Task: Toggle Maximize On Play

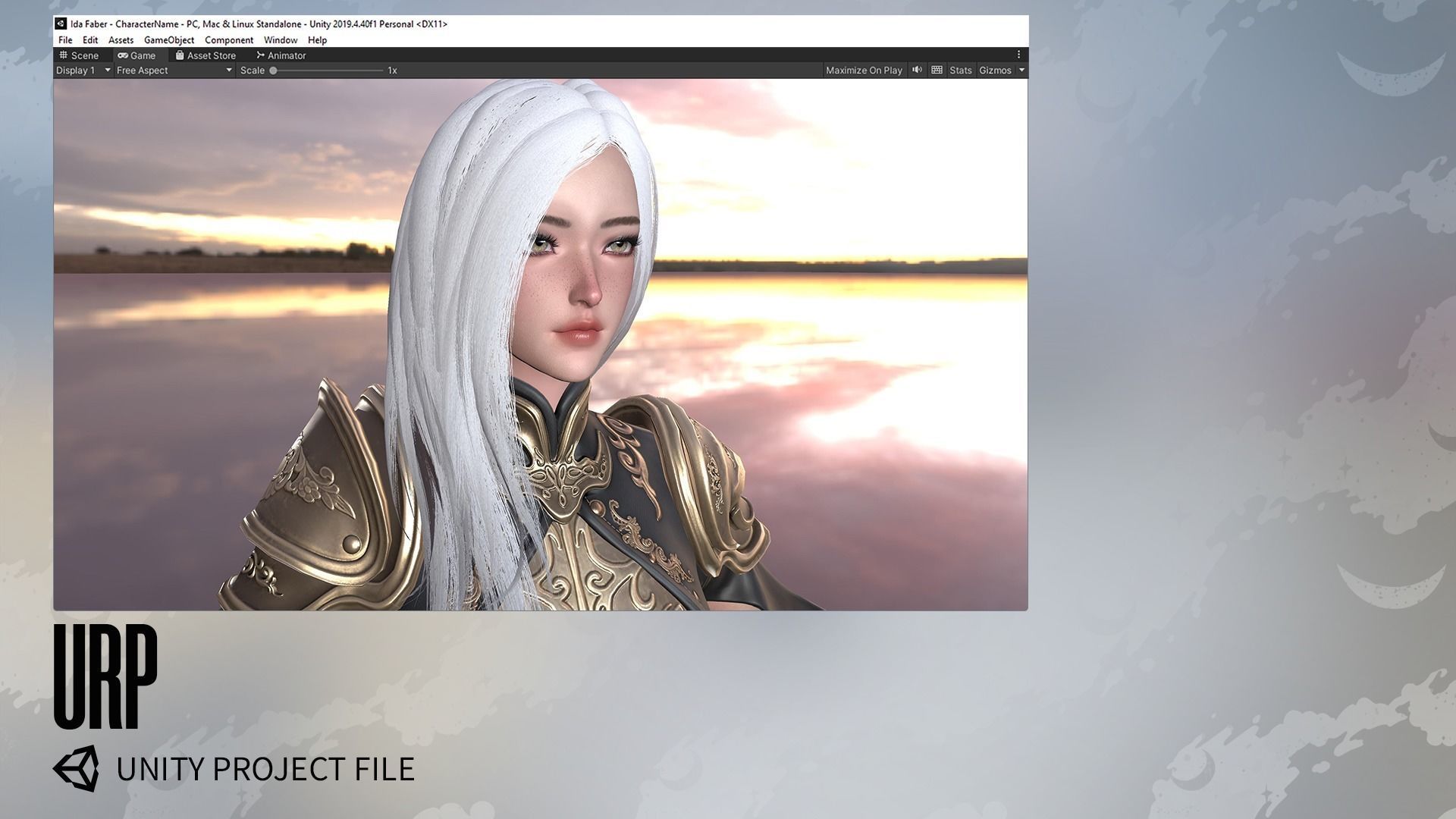Action: (x=864, y=70)
